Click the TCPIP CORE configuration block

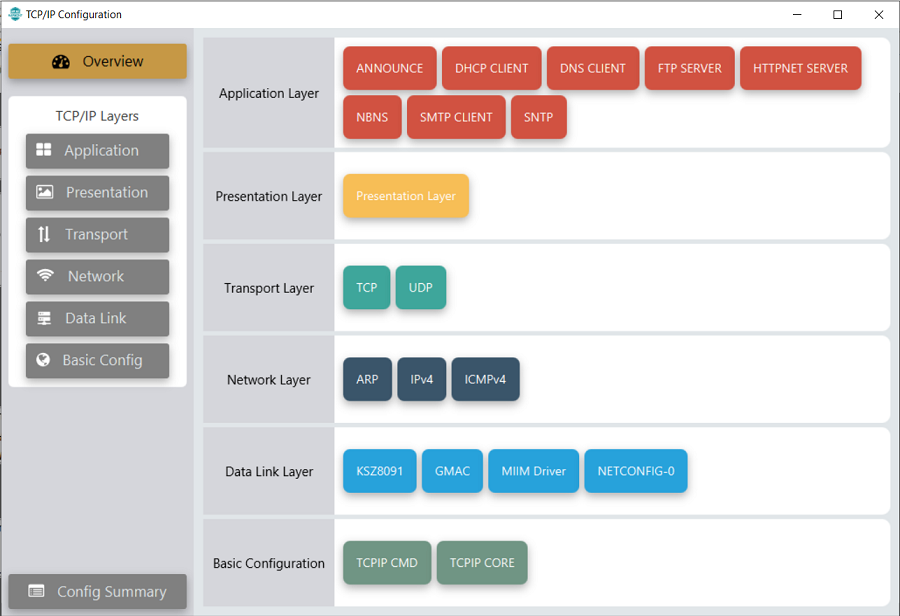click(x=481, y=562)
